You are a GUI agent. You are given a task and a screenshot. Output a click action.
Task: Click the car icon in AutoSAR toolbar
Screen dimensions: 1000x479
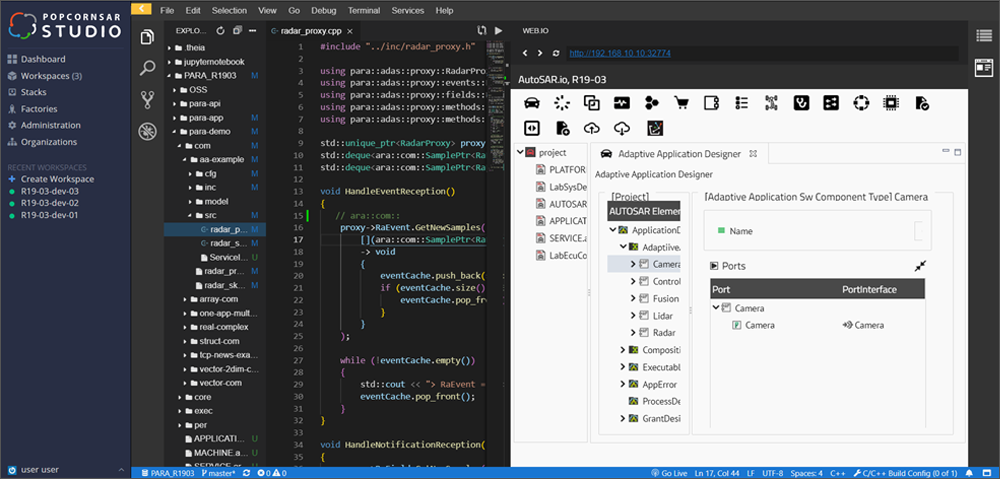(531, 102)
